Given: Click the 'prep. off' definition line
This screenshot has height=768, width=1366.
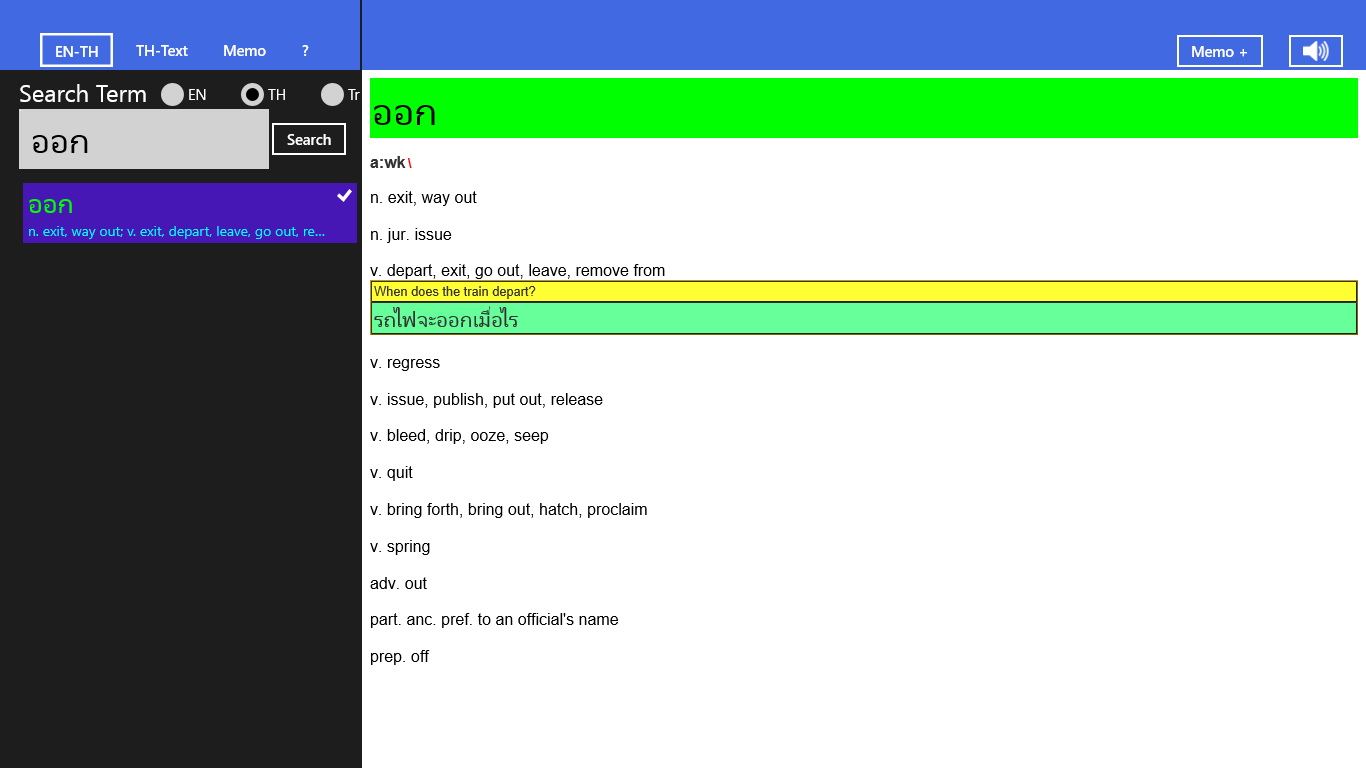Looking at the screenshot, I should [399, 657].
